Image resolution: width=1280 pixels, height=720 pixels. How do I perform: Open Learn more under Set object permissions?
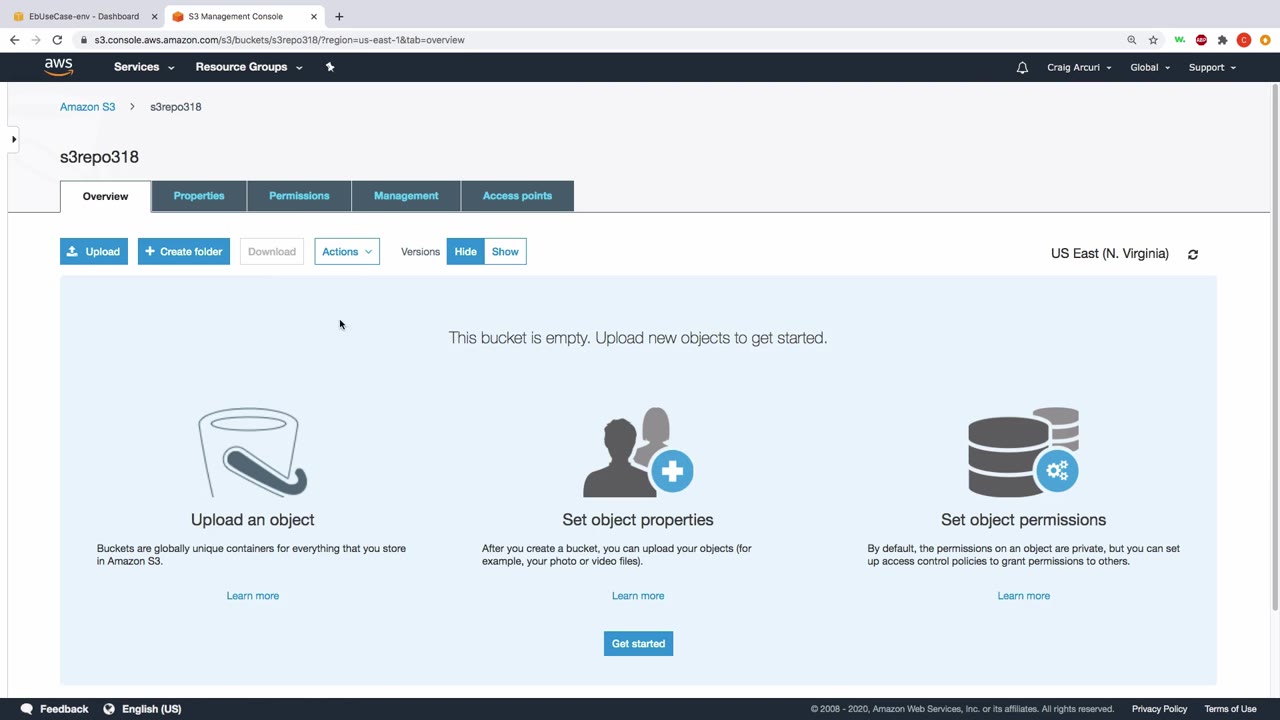pos(1023,596)
